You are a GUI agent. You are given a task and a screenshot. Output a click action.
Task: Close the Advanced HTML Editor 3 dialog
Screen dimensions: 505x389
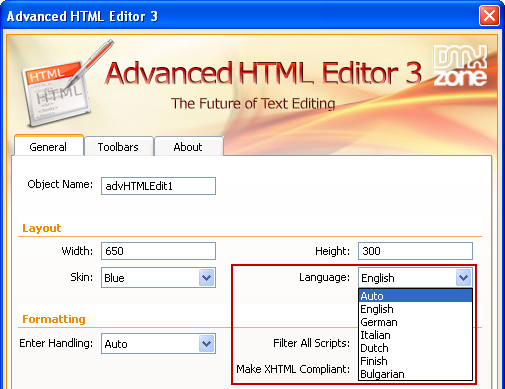489,16
